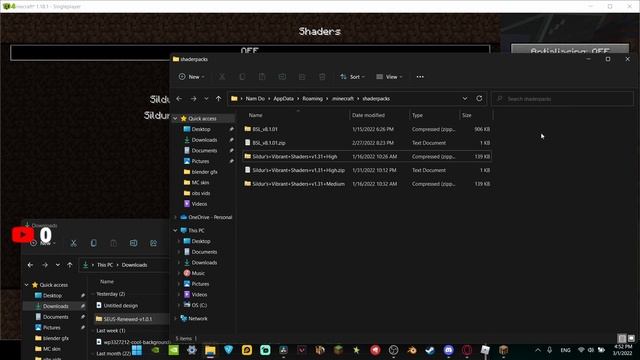Image resolution: width=640 pixels, height=360 pixels.
Task: Open the View menu
Action: [389, 77]
